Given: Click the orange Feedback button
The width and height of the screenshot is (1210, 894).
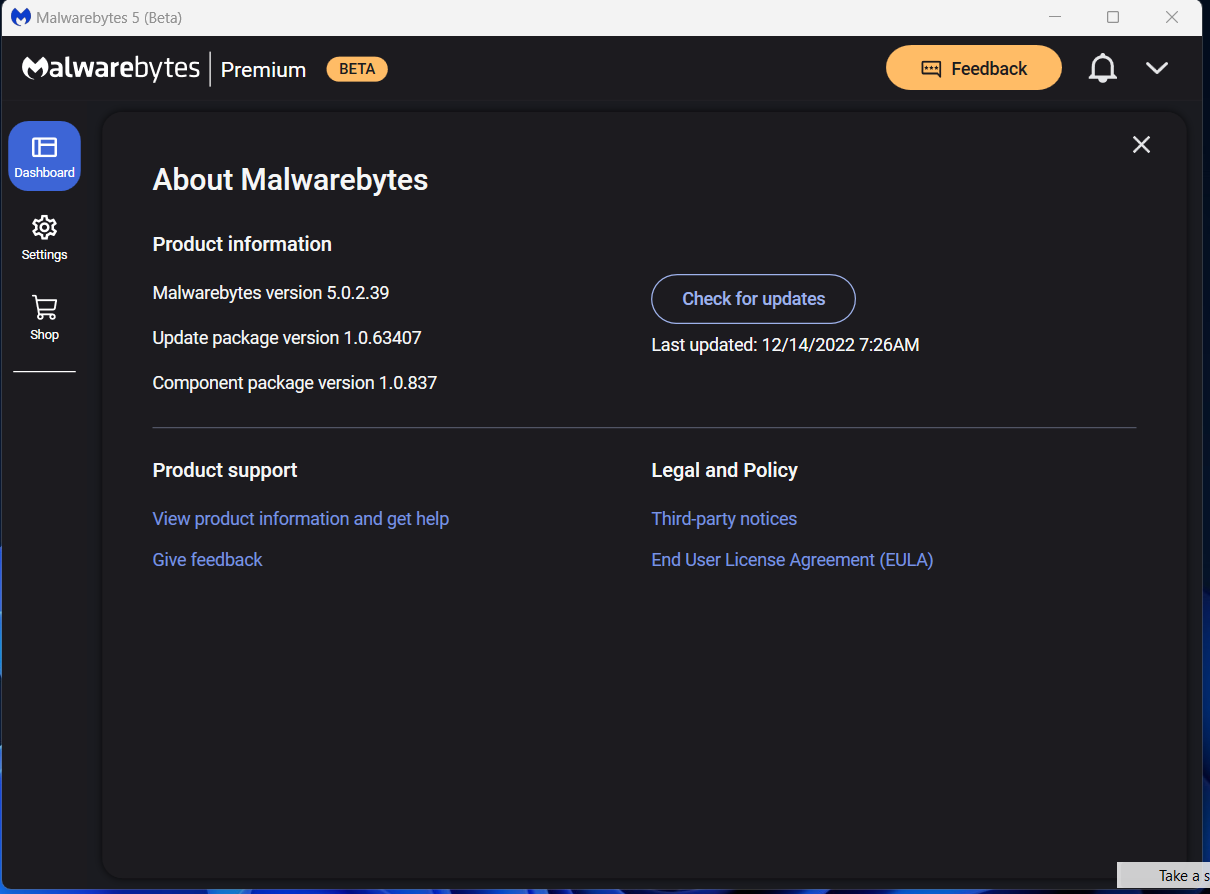Looking at the screenshot, I should coord(973,68).
